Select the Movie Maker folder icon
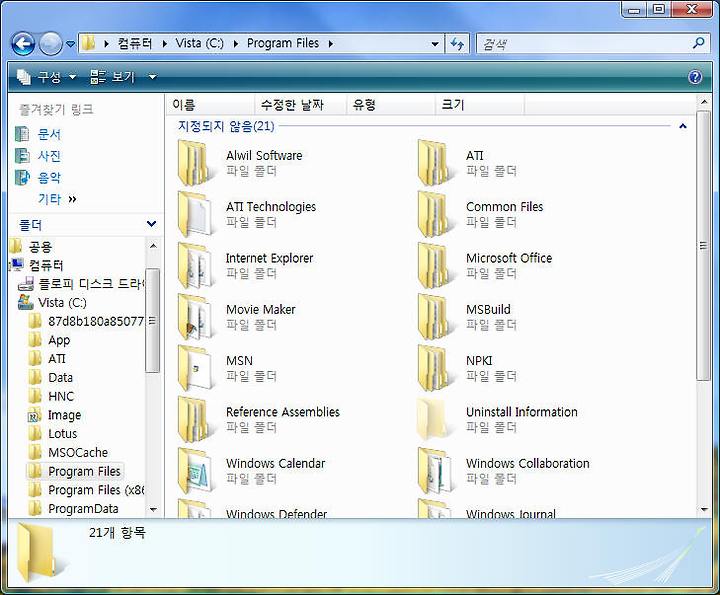 coord(195,317)
